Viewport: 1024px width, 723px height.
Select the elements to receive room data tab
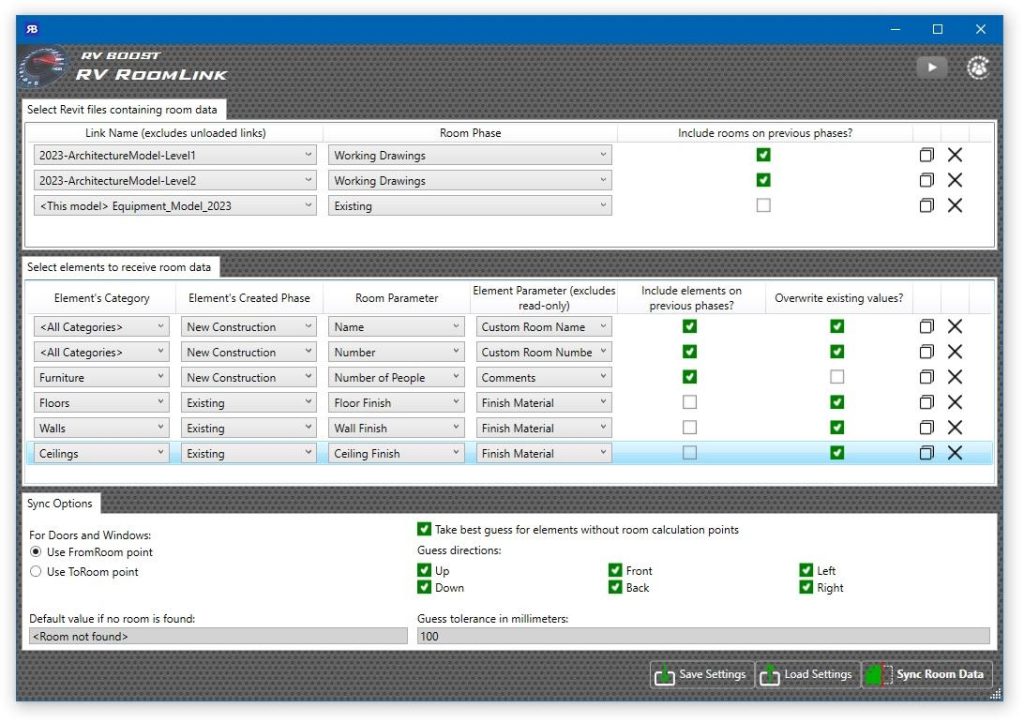click(121, 267)
